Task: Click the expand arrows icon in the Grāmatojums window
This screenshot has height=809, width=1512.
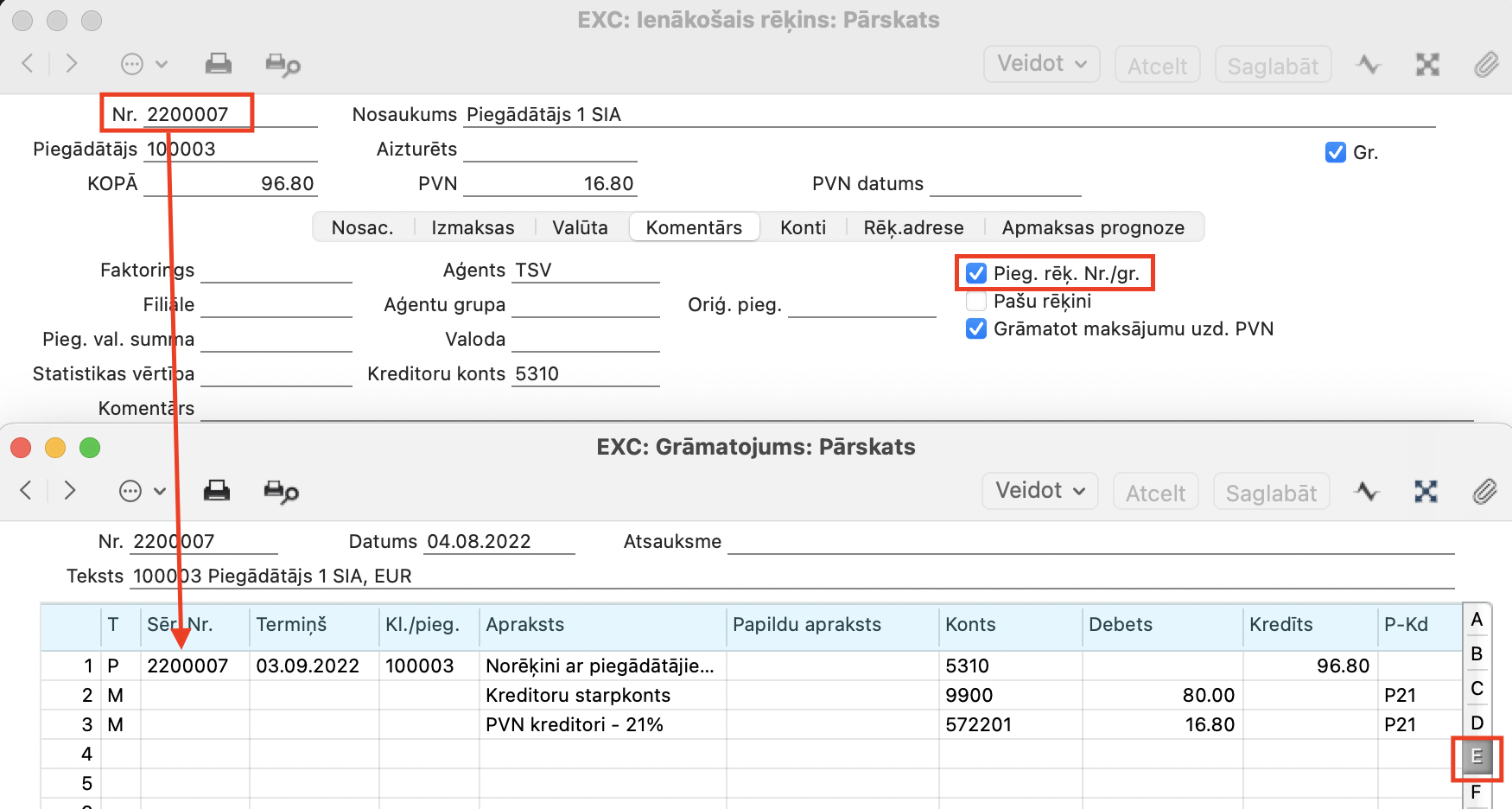Action: point(1426,492)
